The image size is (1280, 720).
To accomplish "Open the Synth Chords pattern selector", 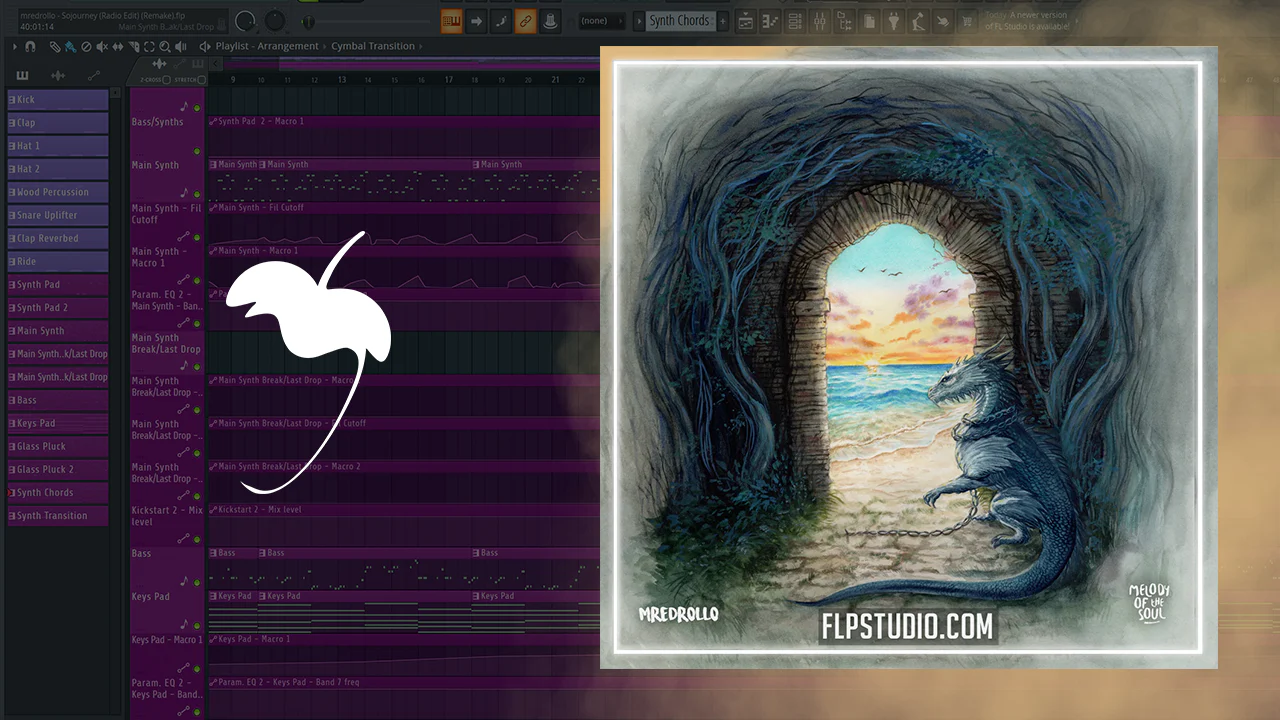I will 679,20.
